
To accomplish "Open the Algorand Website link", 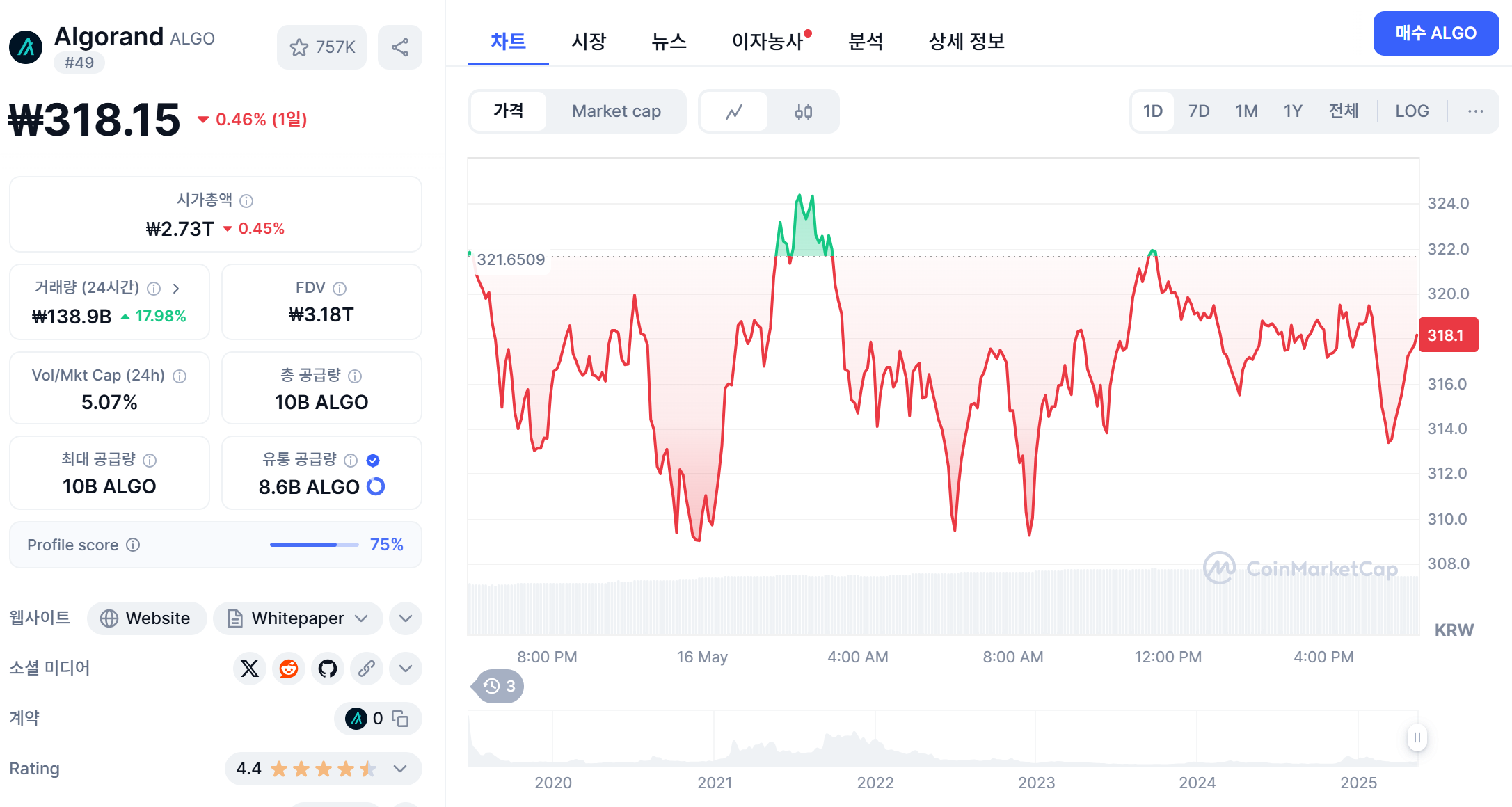I will click(147, 618).
